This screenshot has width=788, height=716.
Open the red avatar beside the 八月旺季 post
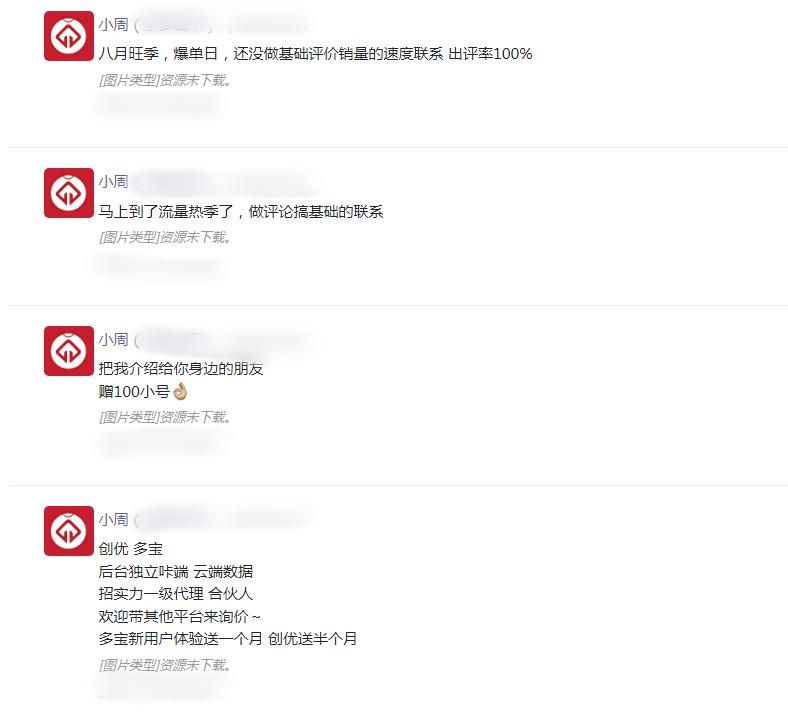click(x=69, y=36)
